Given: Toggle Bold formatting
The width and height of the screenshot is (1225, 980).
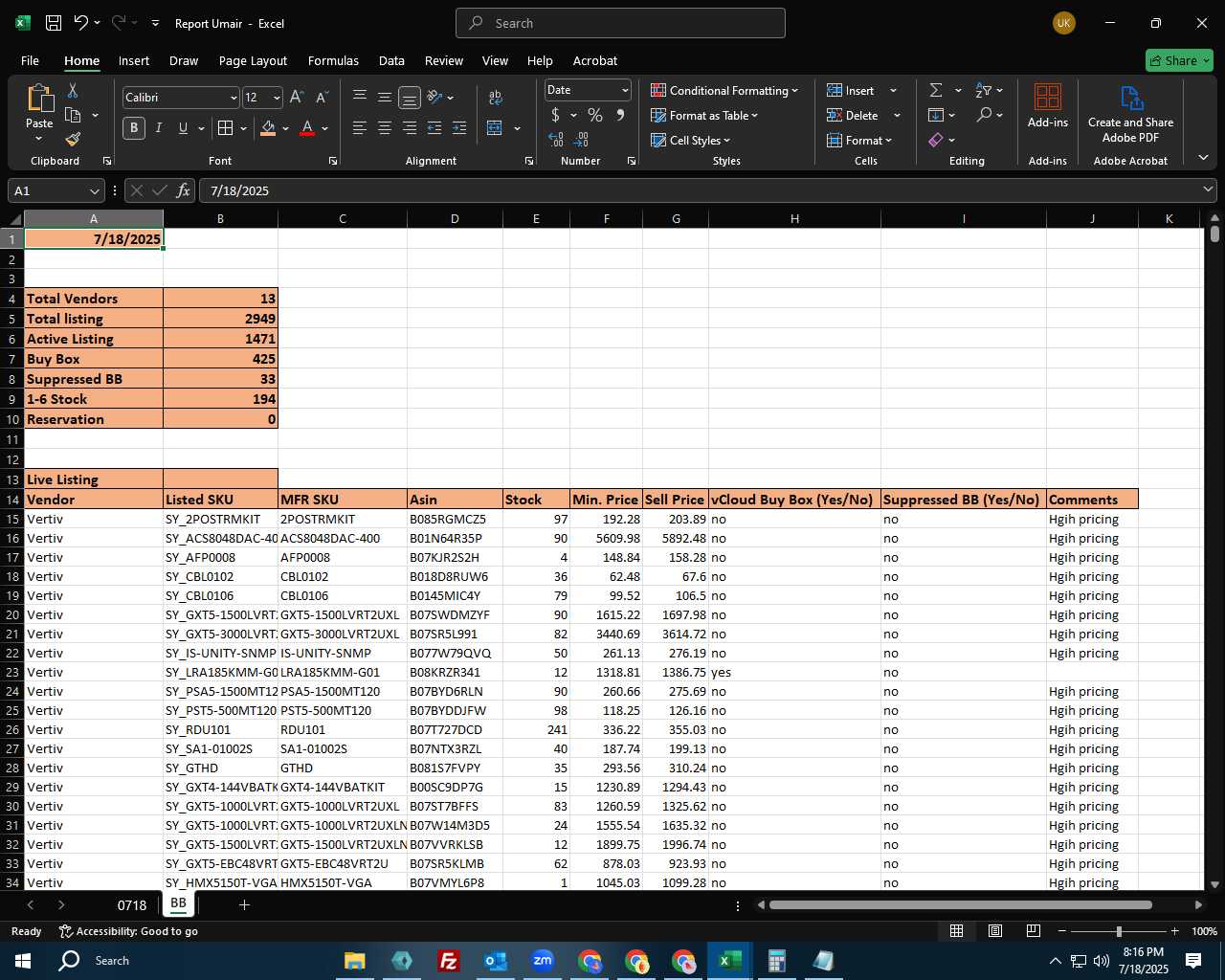Looking at the screenshot, I should pyautogui.click(x=134, y=128).
